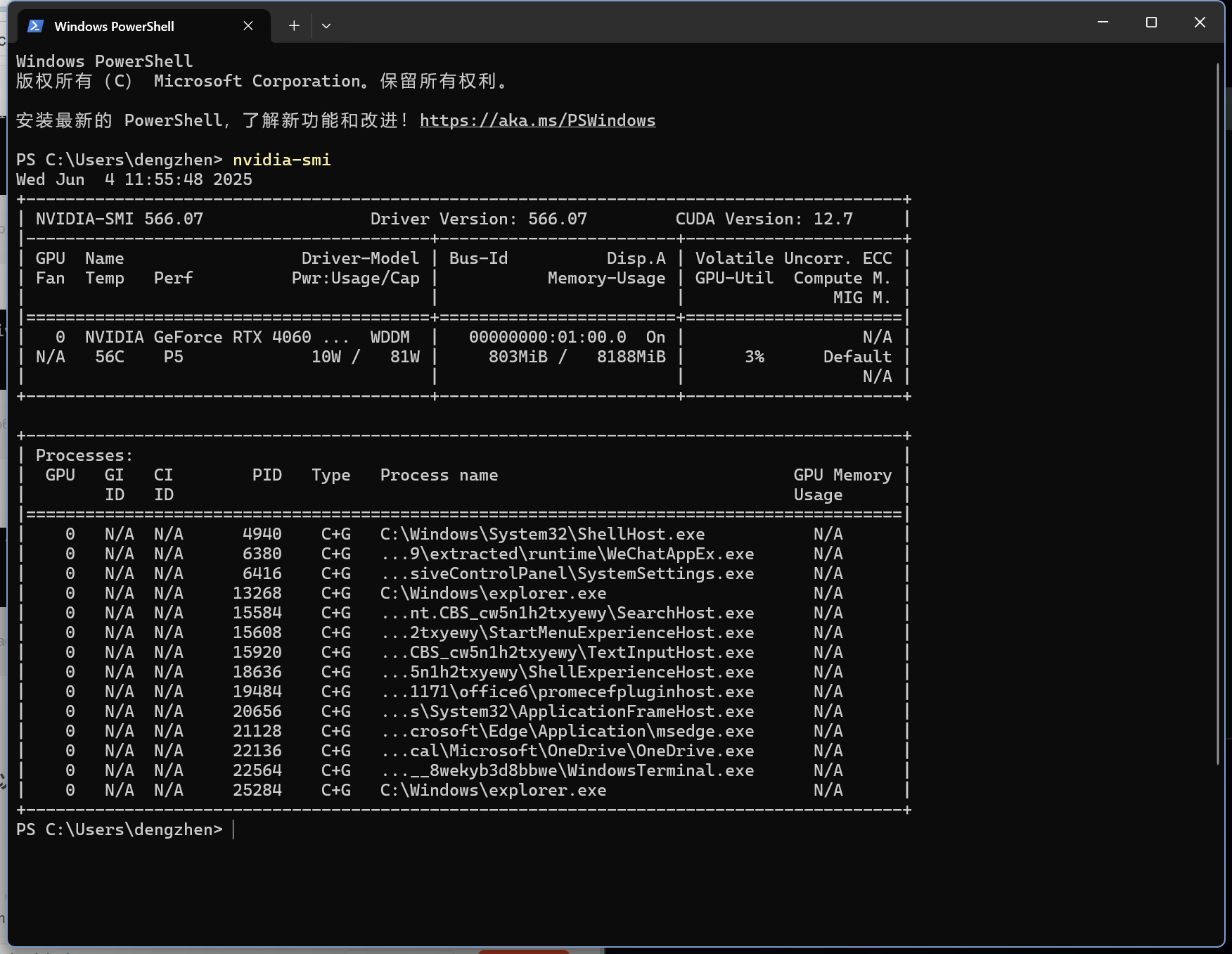Click the 'GPU Memory' column header
This screenshot has height=954, width=1232.
coord(843,475)
